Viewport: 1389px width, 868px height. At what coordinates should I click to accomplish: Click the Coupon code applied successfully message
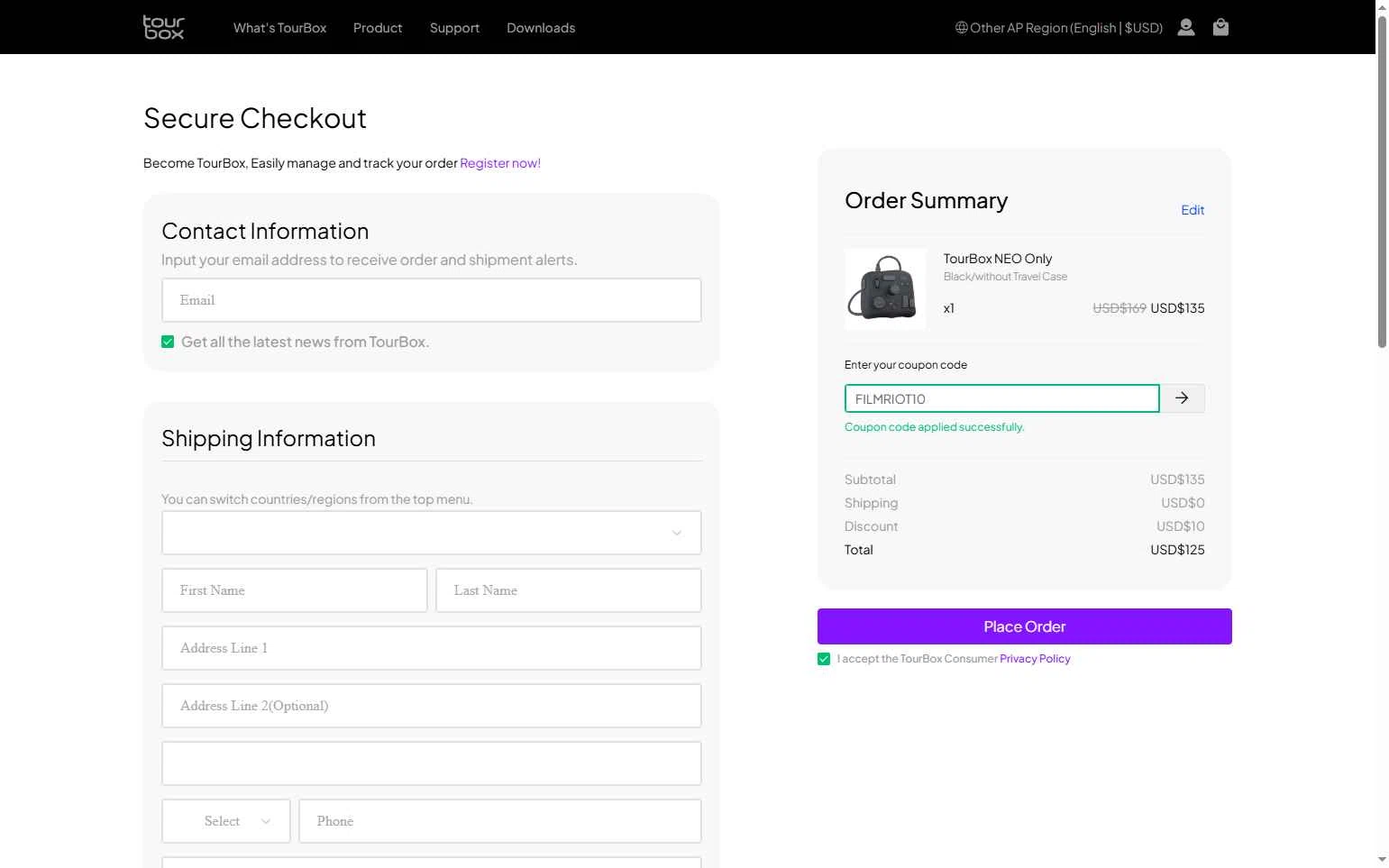click(935, 427)
